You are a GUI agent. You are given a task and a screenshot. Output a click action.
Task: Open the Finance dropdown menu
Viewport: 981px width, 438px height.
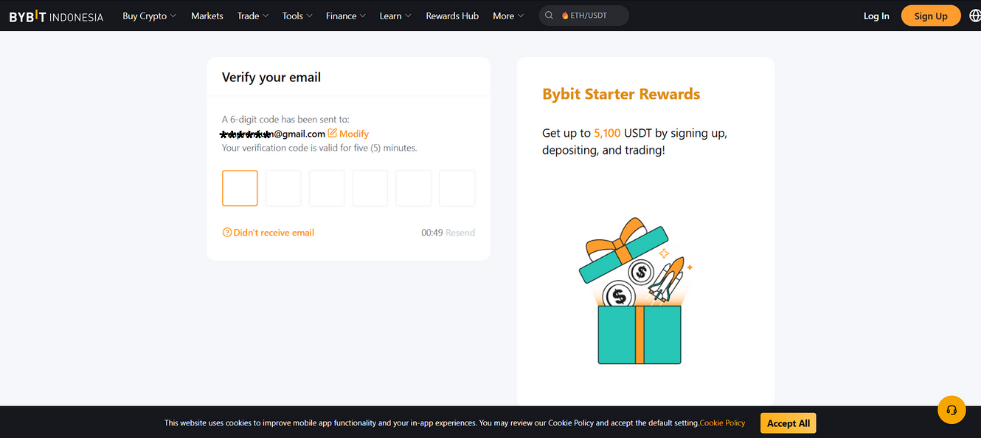pyautogui.click(x=346, y=16)
